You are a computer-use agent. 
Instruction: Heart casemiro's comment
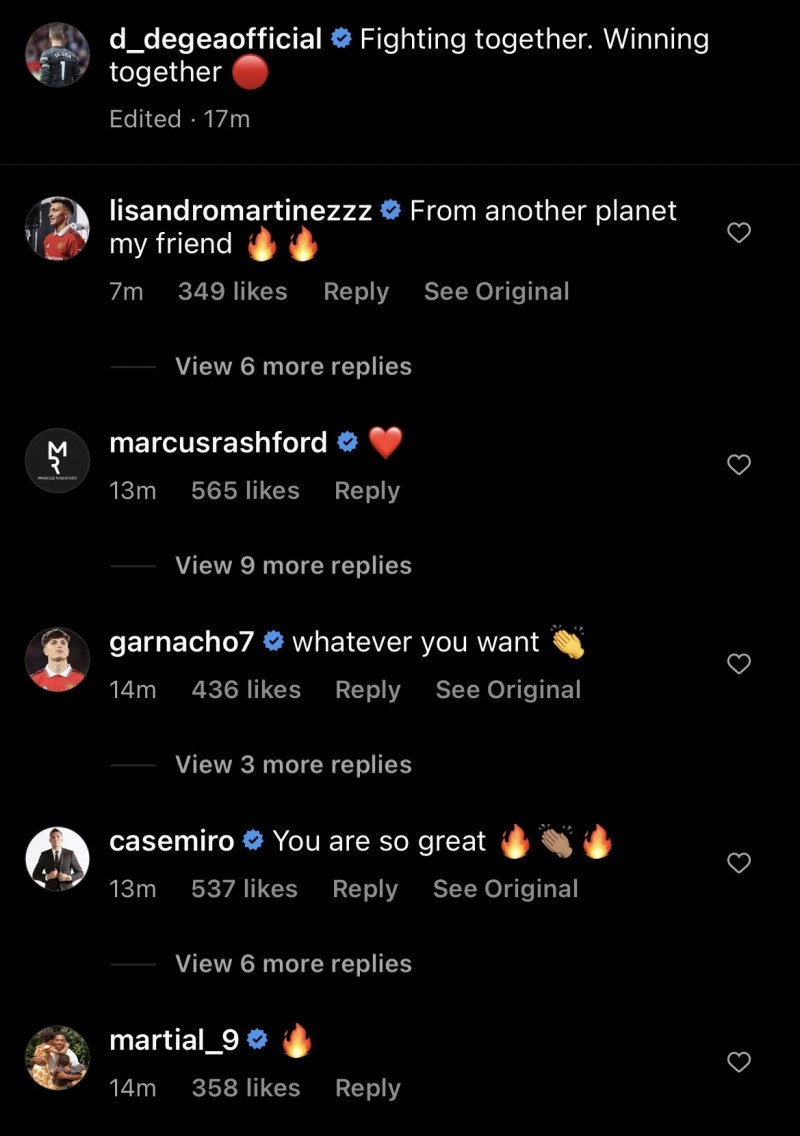coord(738,863)
